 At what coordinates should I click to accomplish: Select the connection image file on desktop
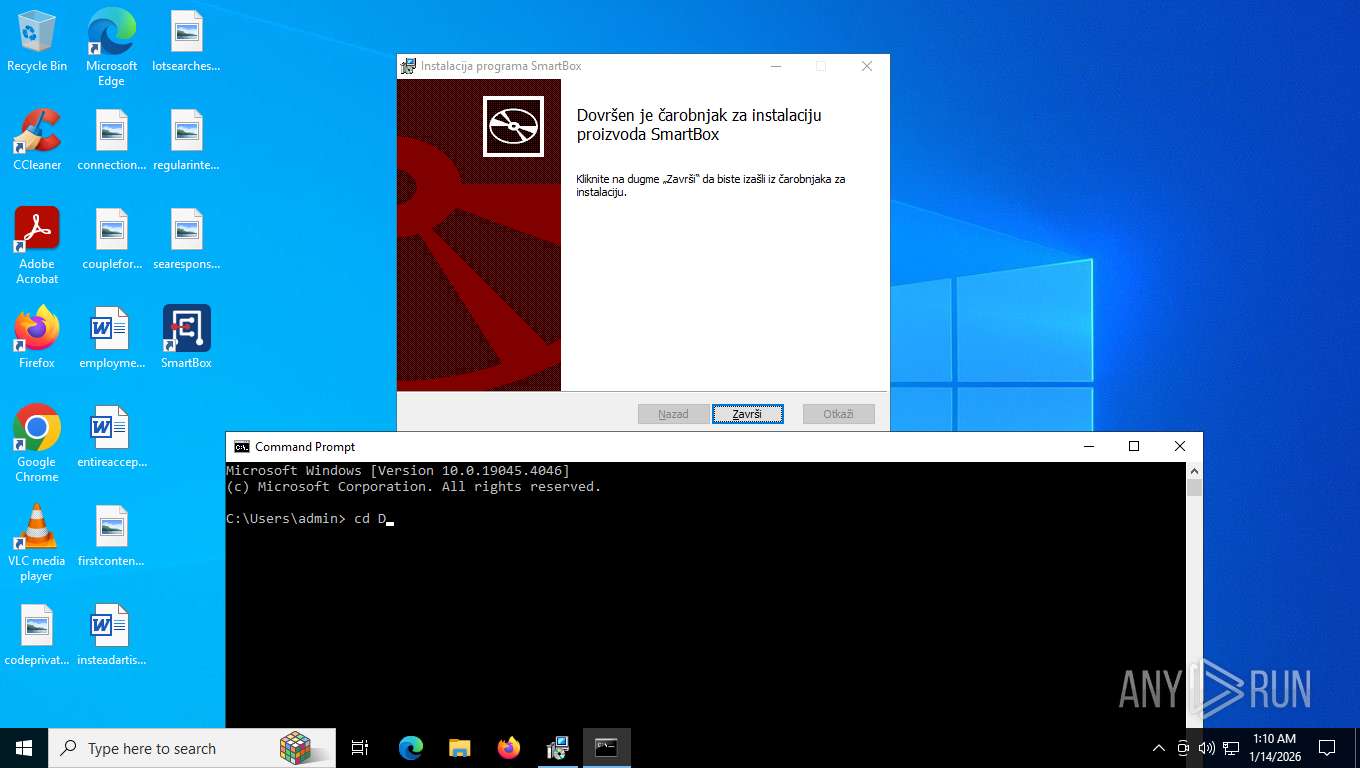tap(111, 140)
